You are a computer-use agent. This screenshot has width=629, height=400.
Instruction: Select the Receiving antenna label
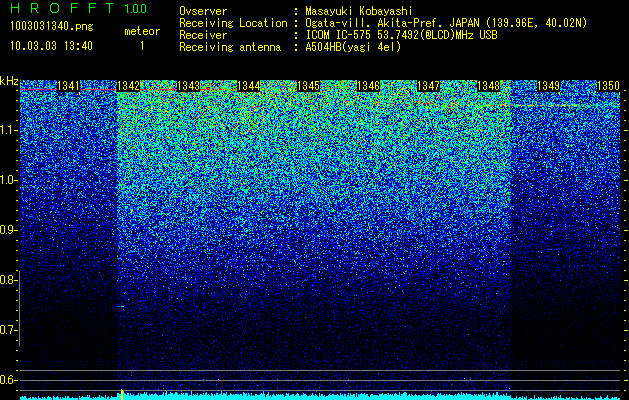[230, 47]
